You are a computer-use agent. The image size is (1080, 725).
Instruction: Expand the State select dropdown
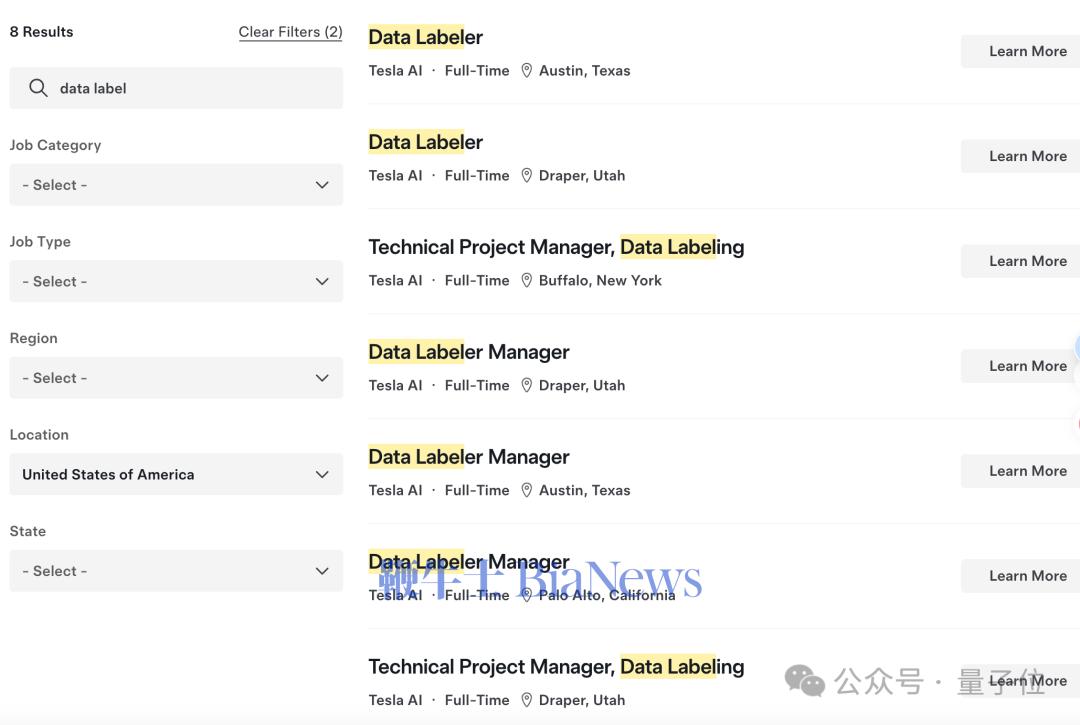[176, 570]
